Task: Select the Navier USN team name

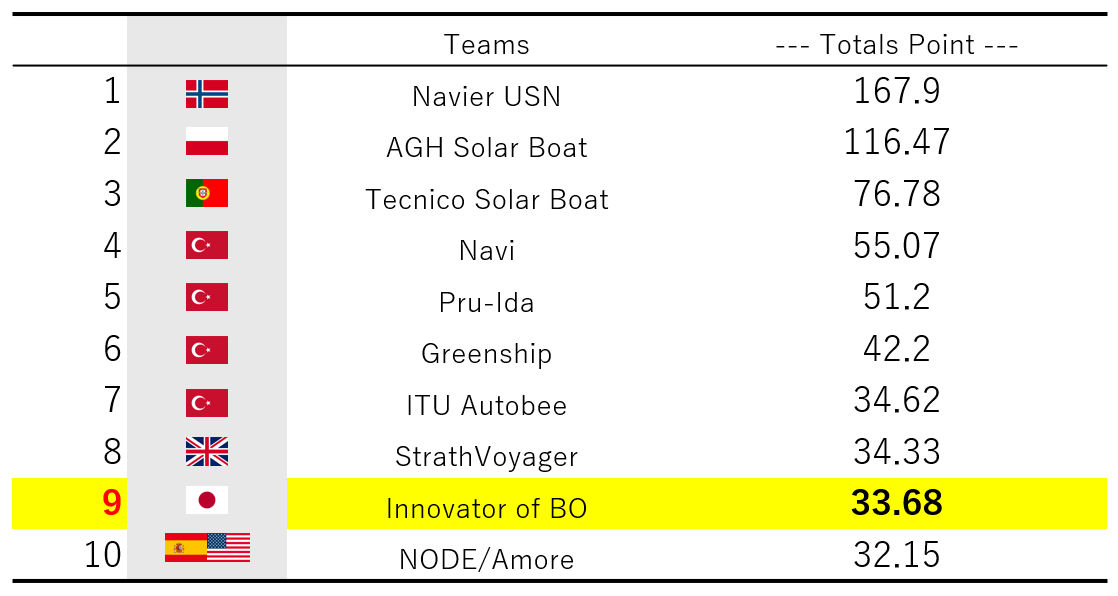Action: coord(487,96)
